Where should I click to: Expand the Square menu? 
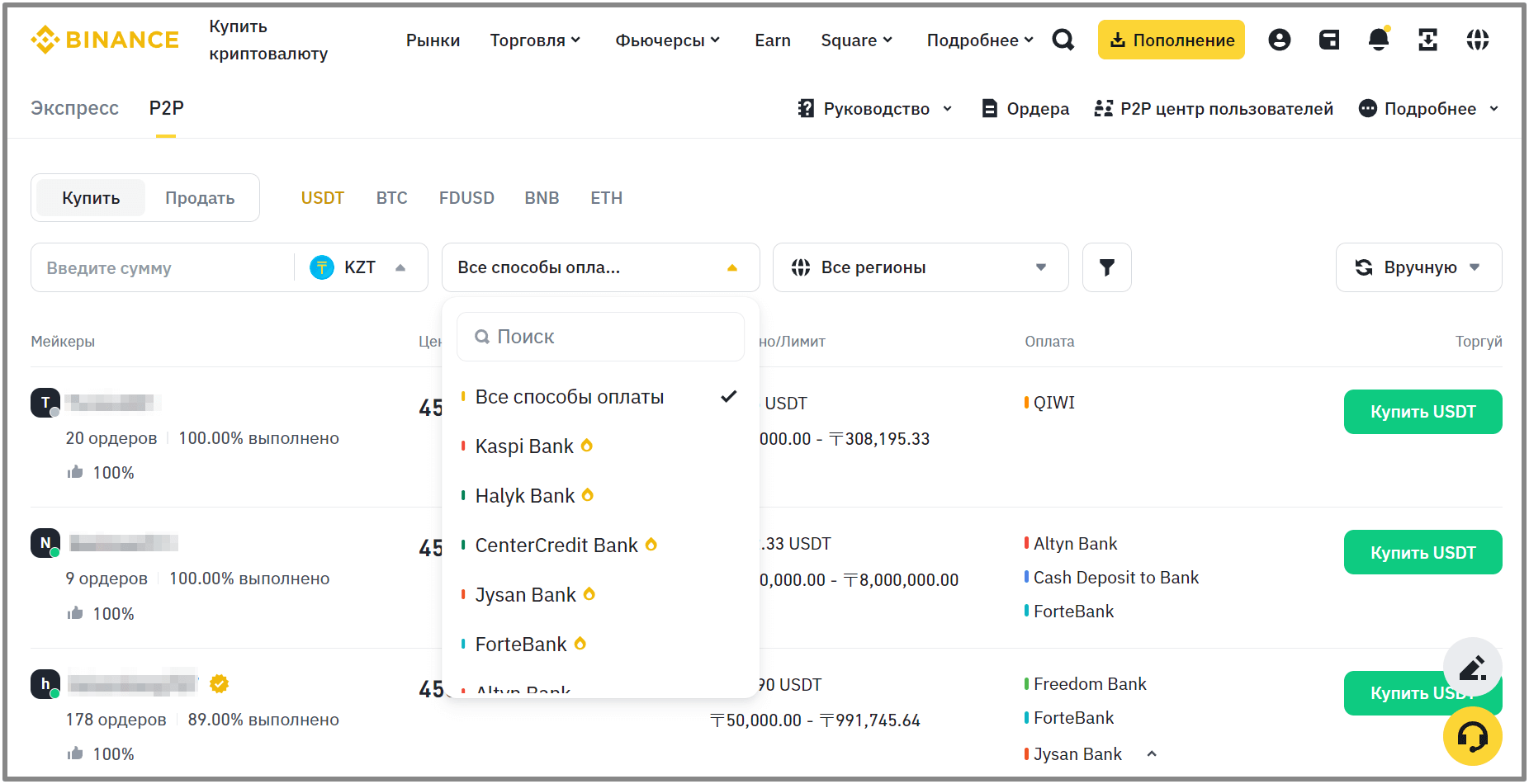click(857, 40)
